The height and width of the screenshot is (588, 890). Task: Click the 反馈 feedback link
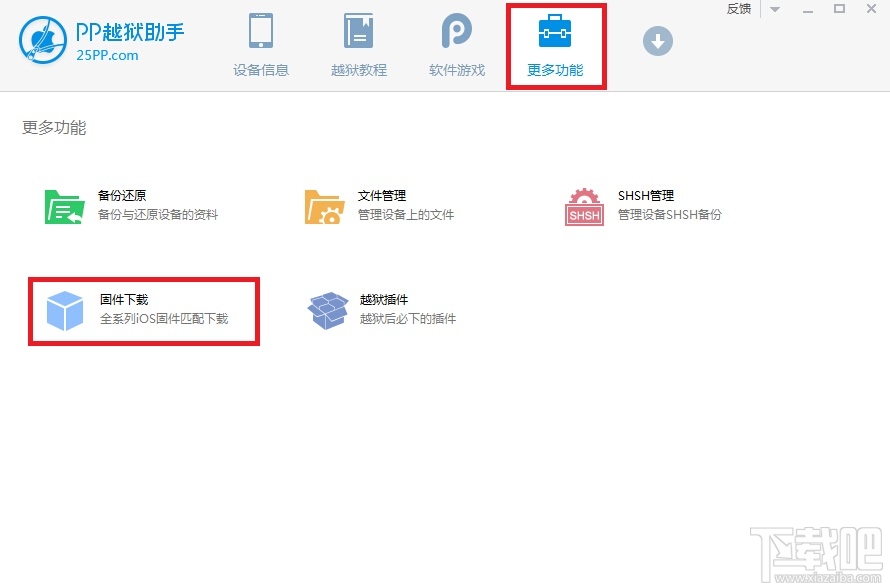pos(738,9)
